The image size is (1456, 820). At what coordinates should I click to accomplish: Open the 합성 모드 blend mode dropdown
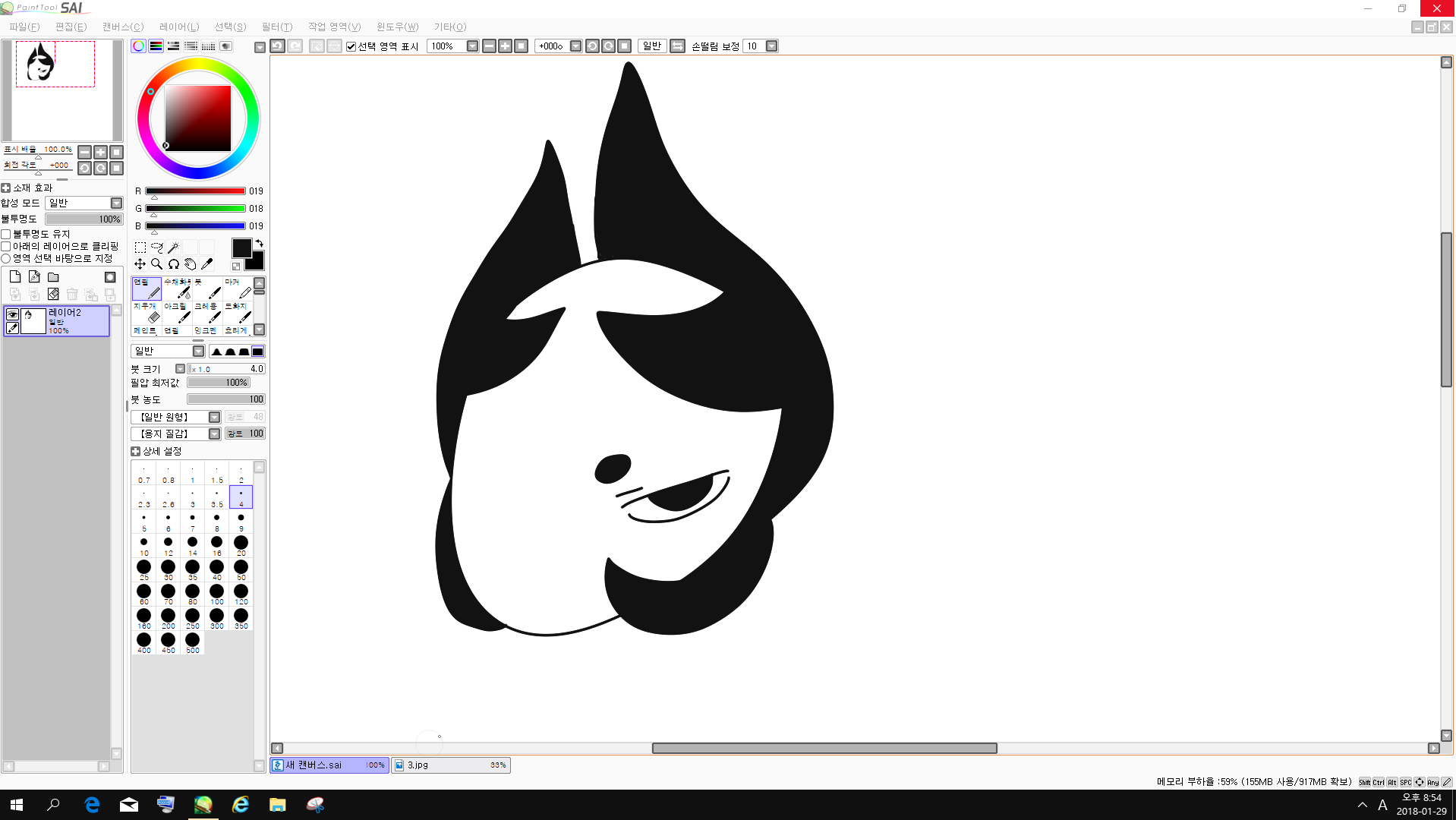click(x=116, y=203)
